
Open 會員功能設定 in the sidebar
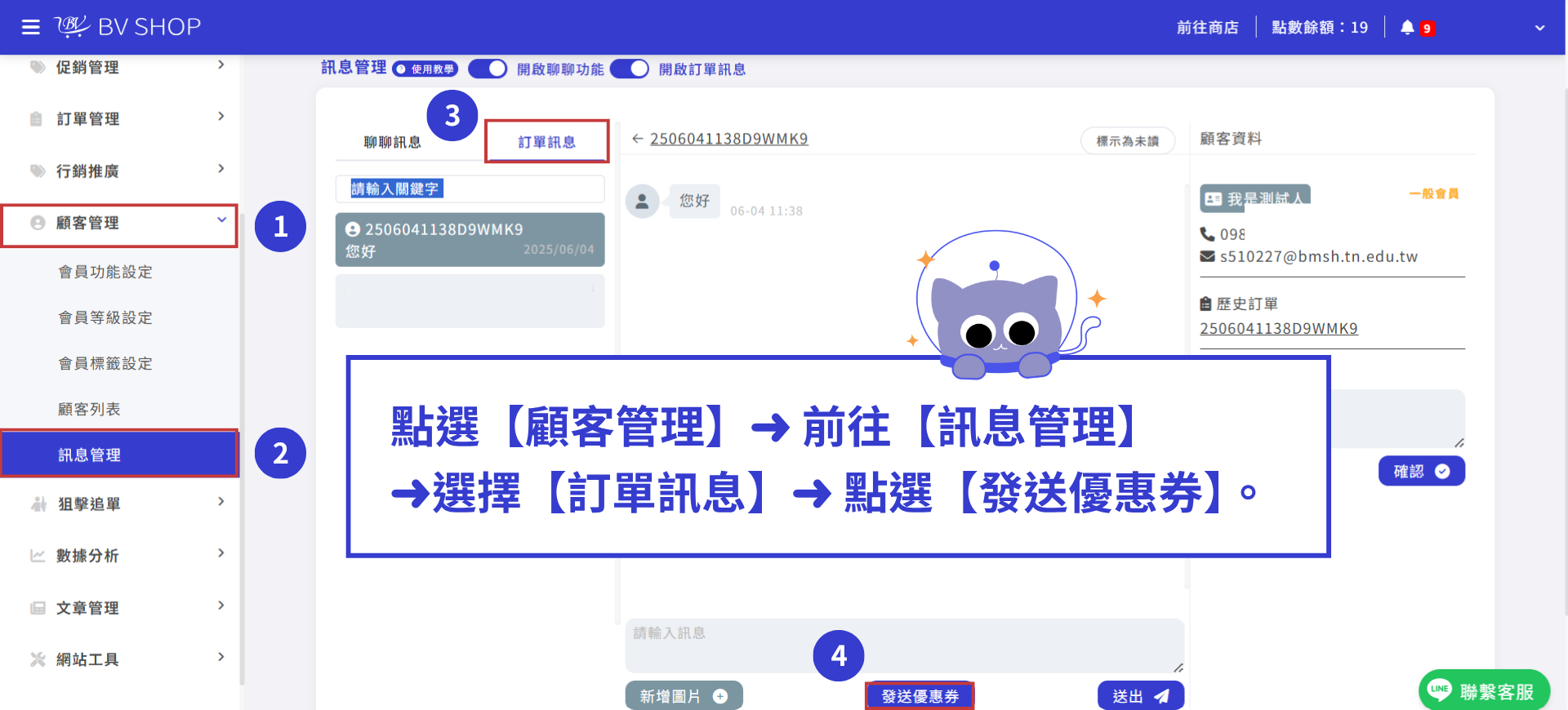point(105,272)
